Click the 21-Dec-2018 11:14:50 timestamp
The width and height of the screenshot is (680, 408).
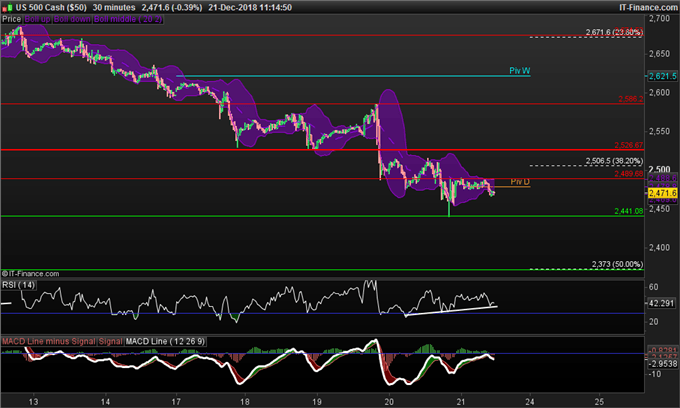point(250,7)
